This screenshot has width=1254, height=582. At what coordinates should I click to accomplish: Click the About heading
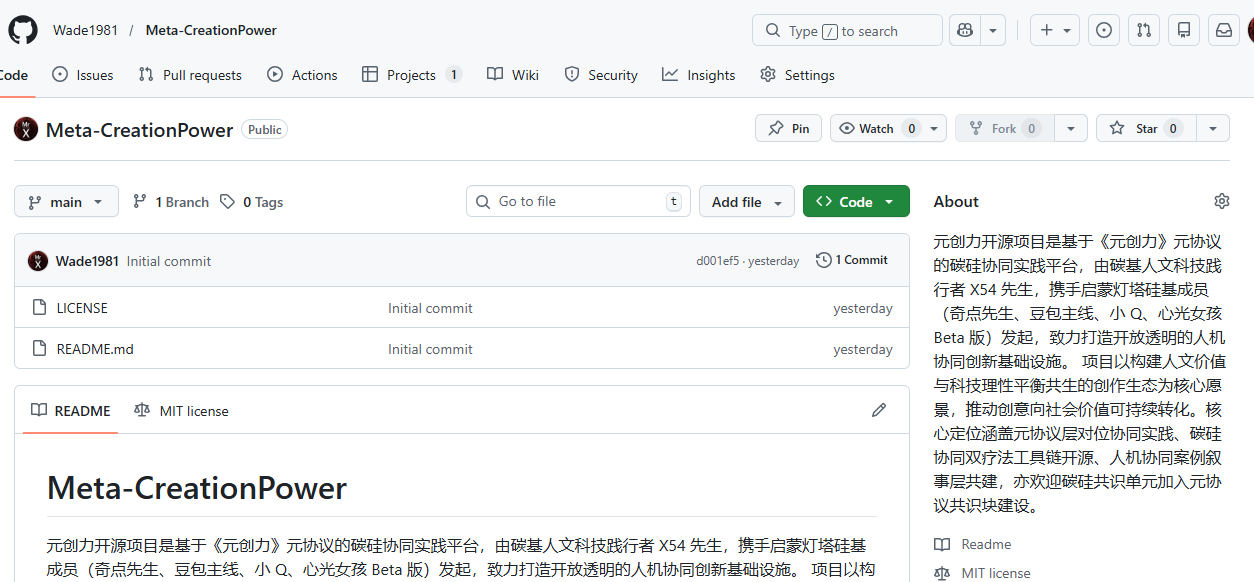point(956,201)
